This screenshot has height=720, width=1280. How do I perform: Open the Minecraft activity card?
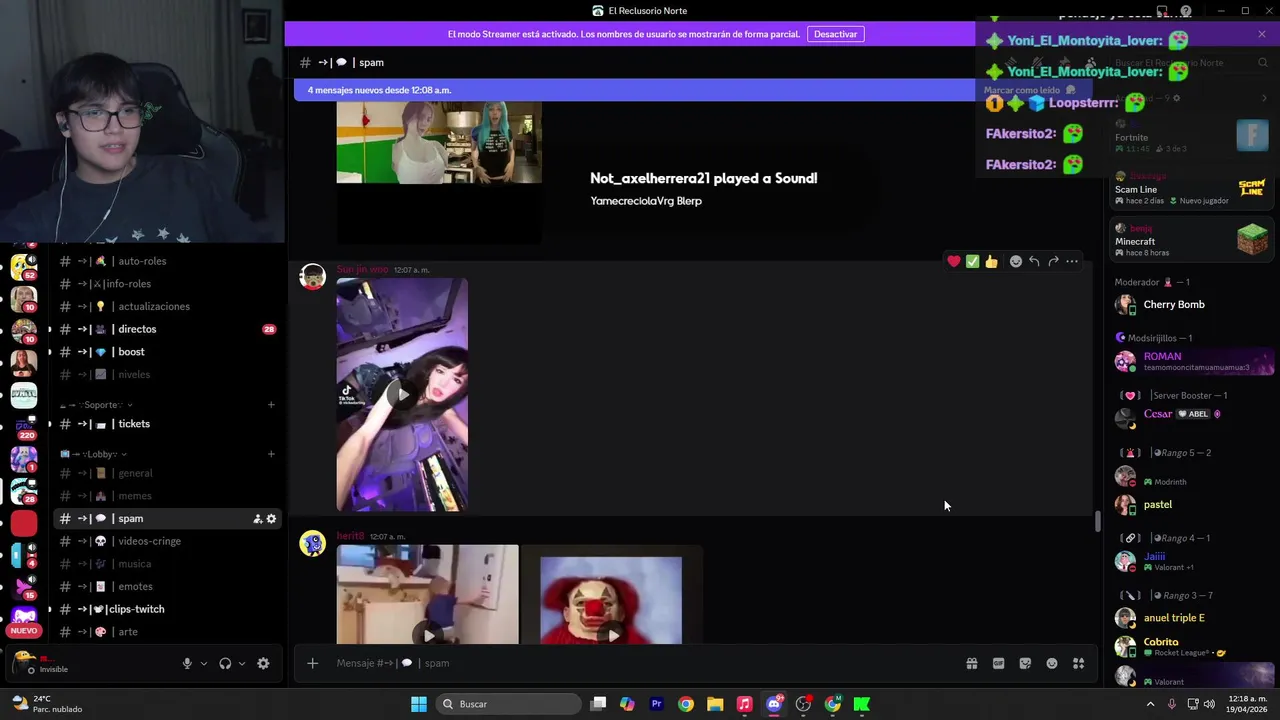1193,240
